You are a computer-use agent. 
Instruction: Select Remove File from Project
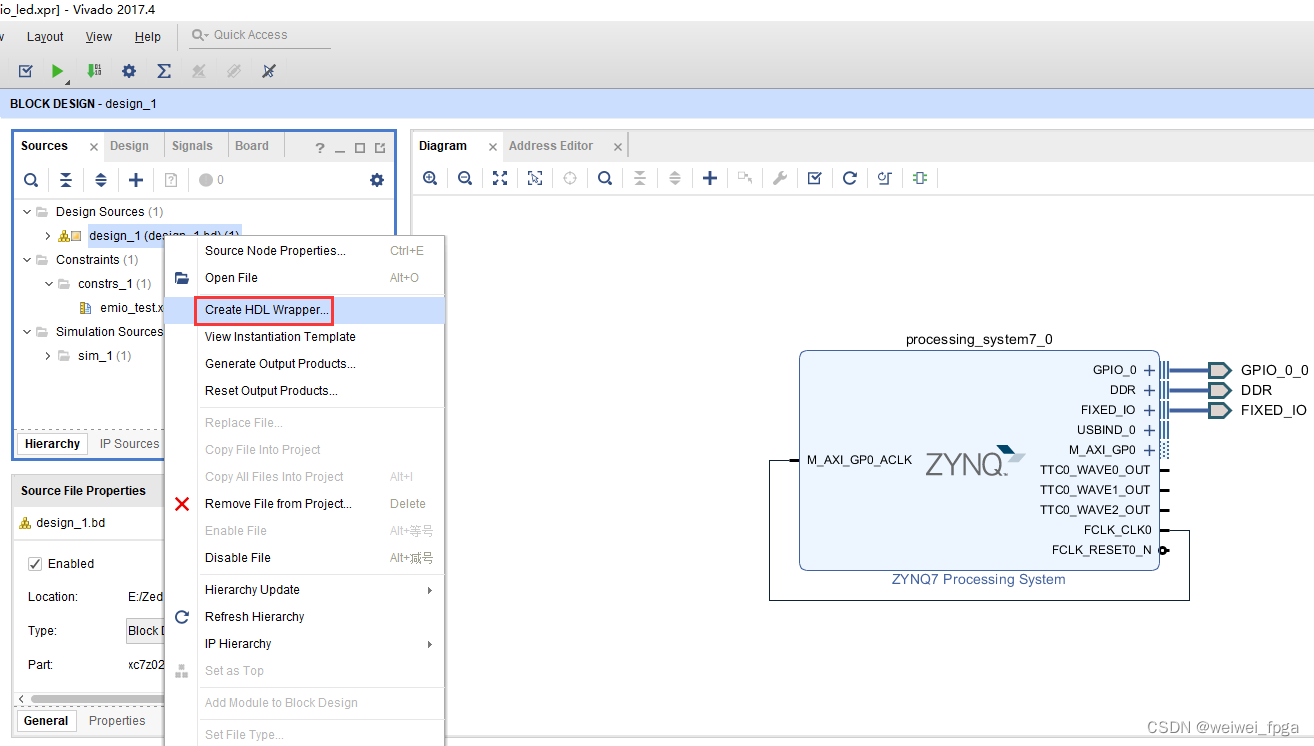[x=305, y=504]
